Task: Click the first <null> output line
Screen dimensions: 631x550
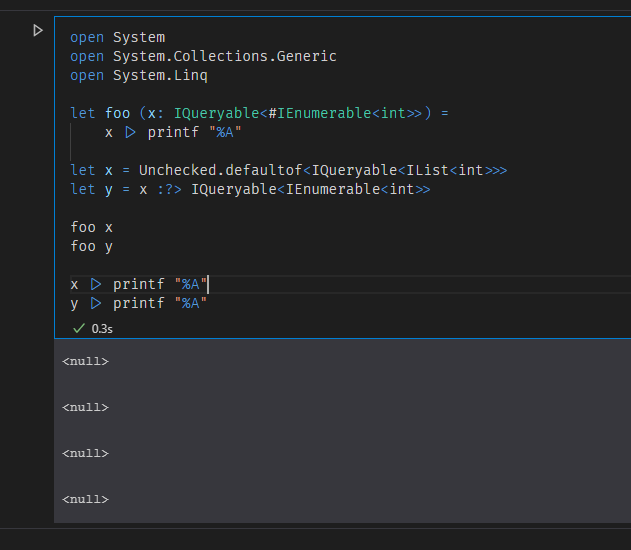Action: 85,361
